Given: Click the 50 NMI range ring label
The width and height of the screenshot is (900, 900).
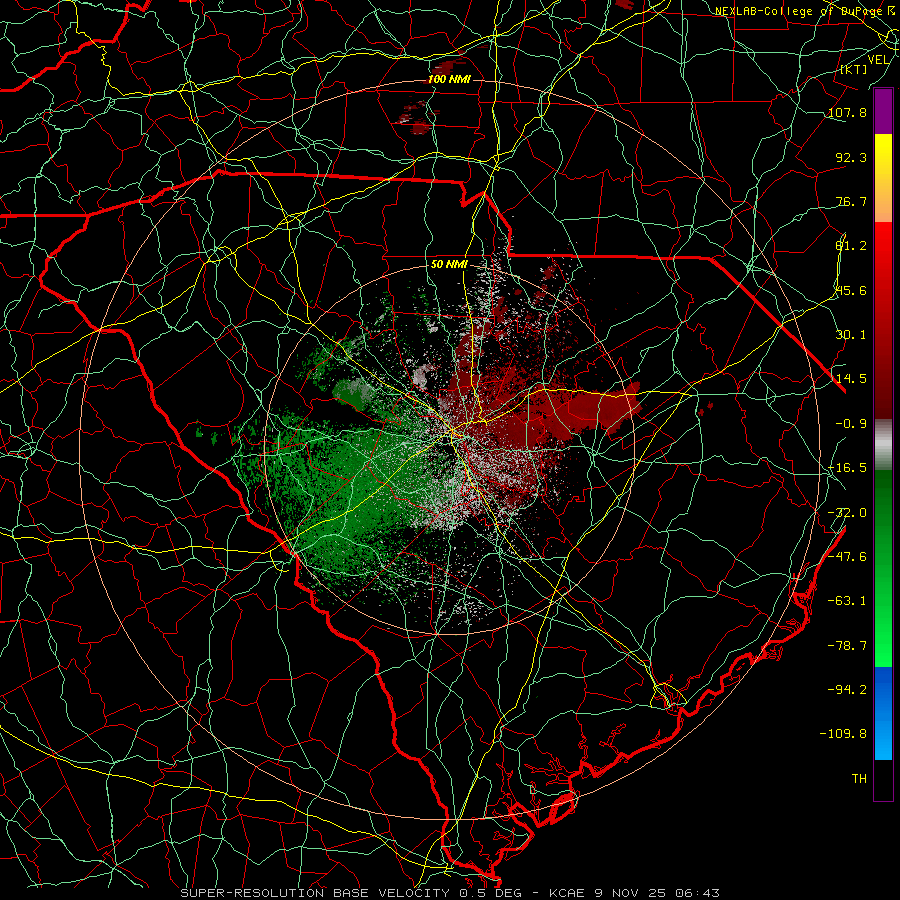Looking at the screenshot, I should tap(449, 265).
